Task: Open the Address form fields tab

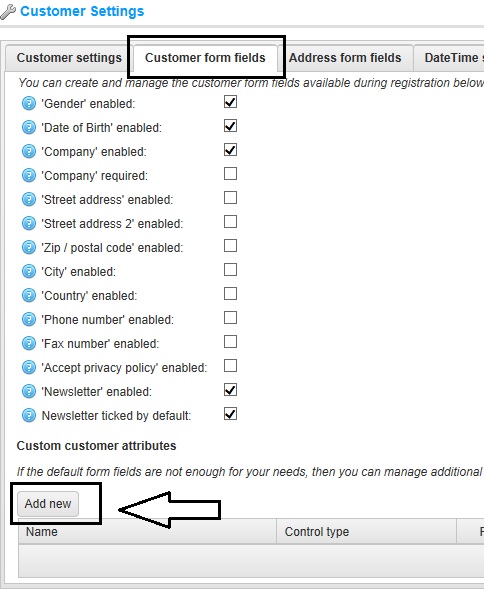Action: (x=345, y=58)
